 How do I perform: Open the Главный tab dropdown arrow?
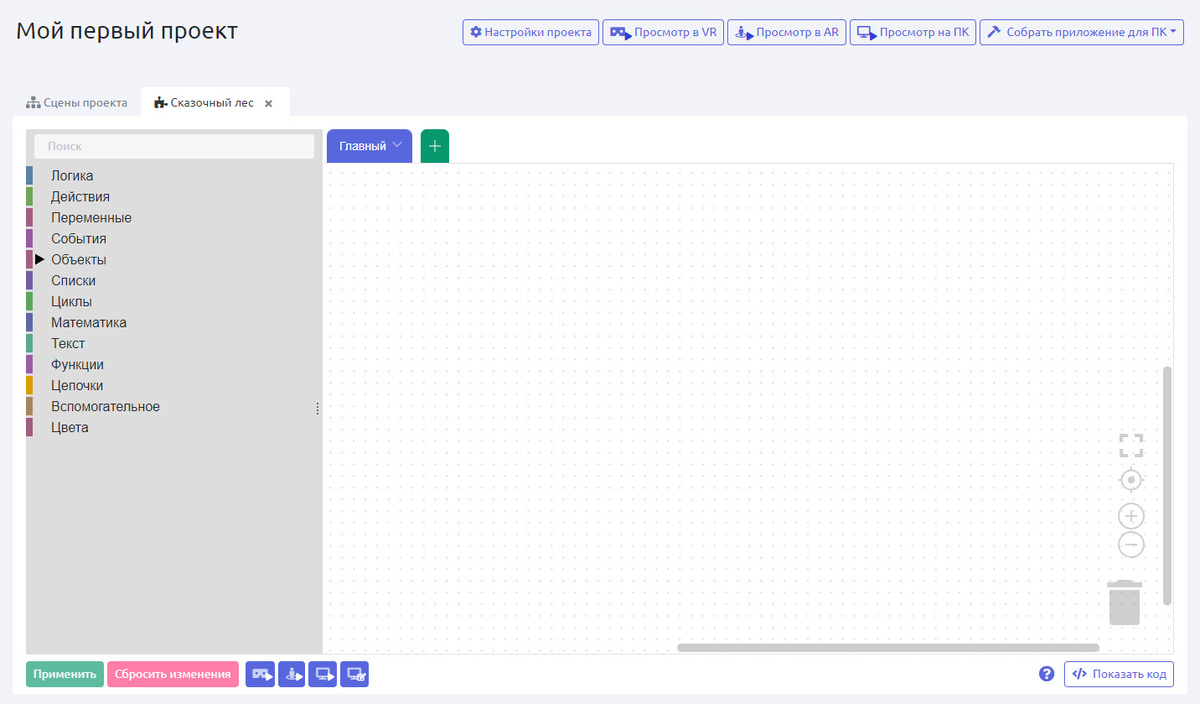[397, 145]
